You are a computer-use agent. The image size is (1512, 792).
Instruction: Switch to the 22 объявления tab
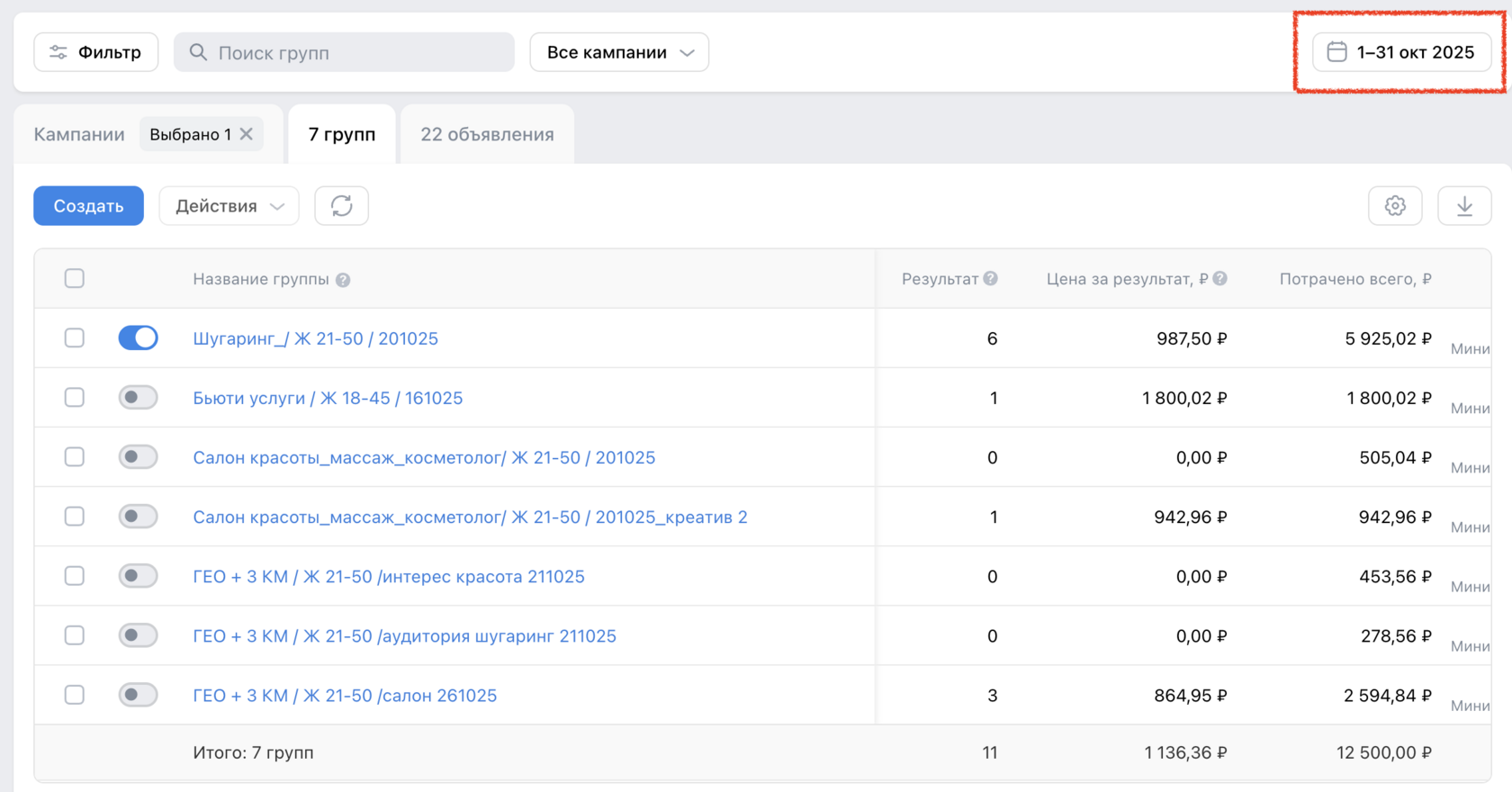487,134
